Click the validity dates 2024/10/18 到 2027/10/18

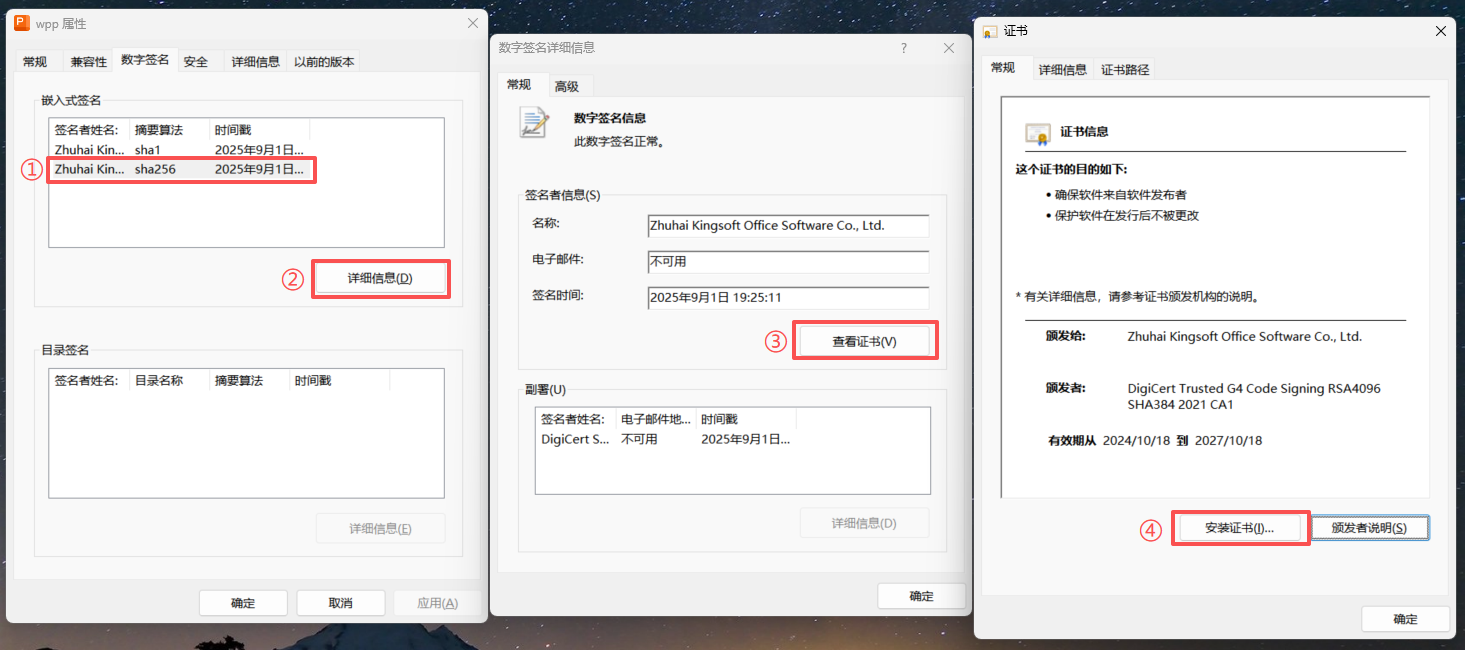[1182, 441]
